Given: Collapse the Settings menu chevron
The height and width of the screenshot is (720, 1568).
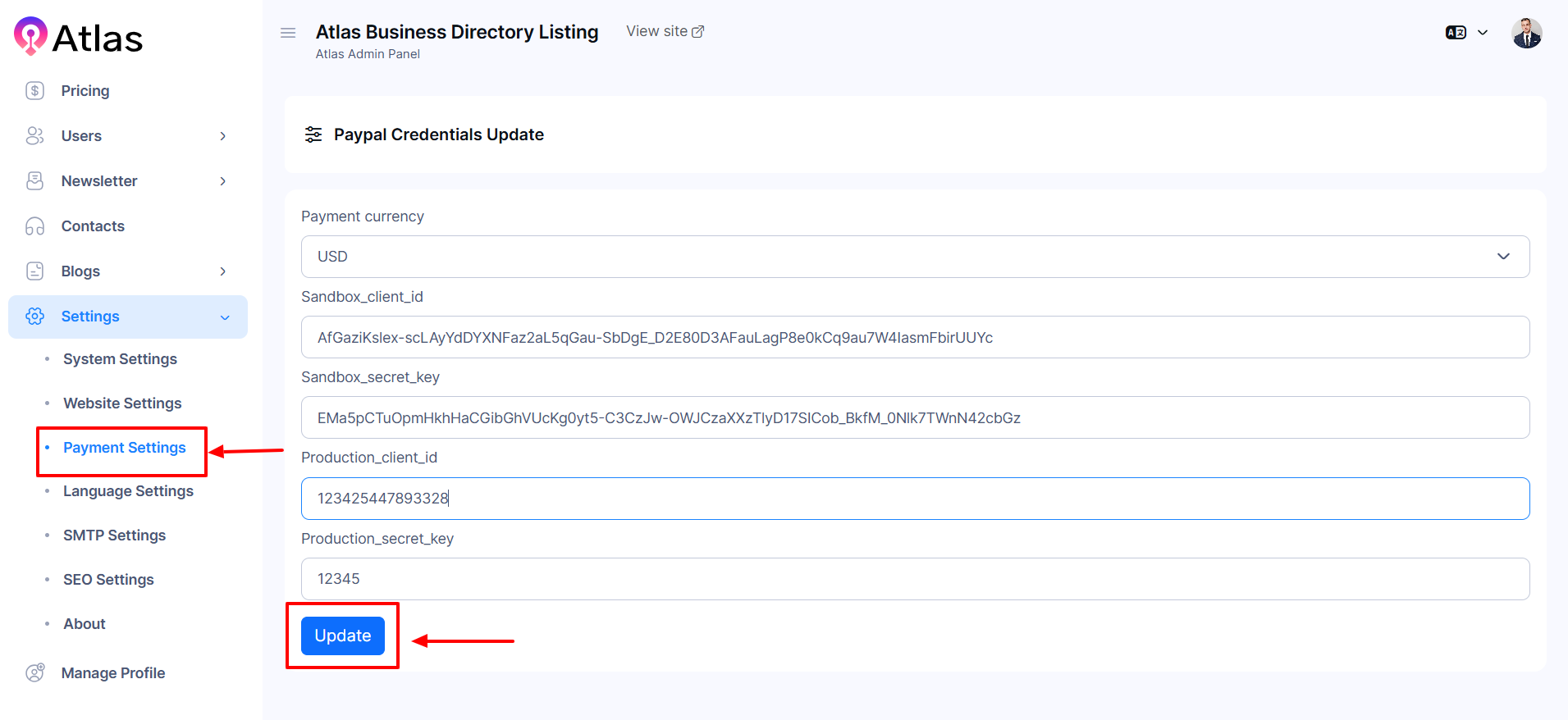Looking at the screenshot, I should [225, 317].
